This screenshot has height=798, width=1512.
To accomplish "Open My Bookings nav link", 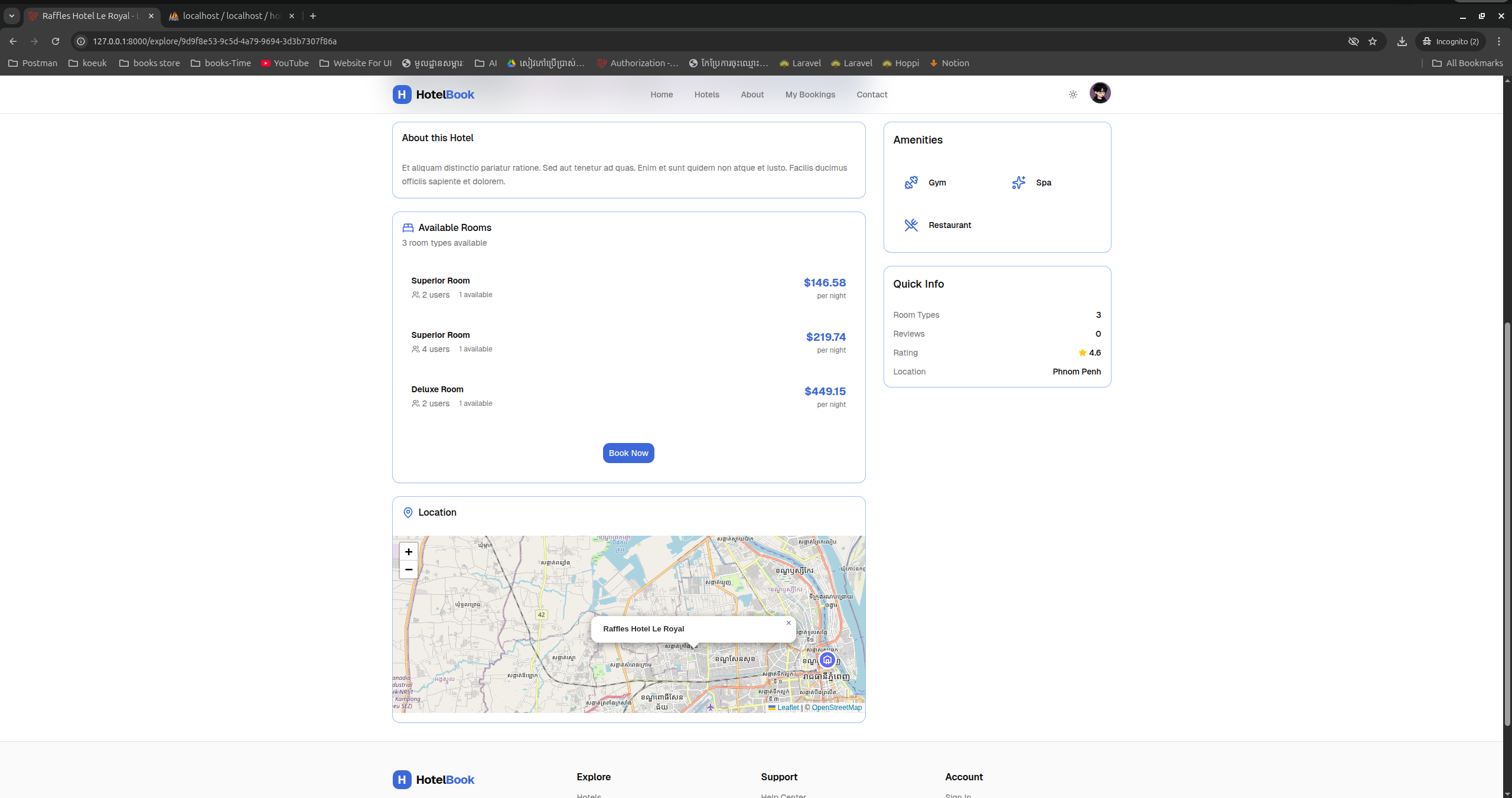I will pos(810,95).
